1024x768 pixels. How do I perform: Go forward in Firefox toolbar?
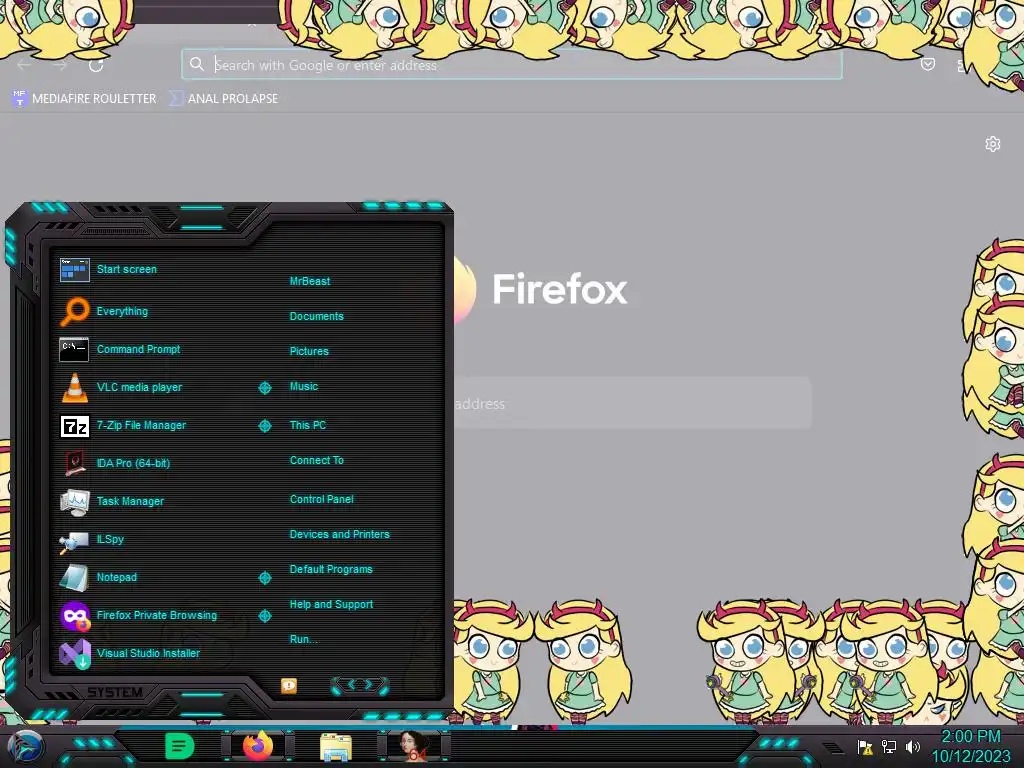click(x=59, y=65)
